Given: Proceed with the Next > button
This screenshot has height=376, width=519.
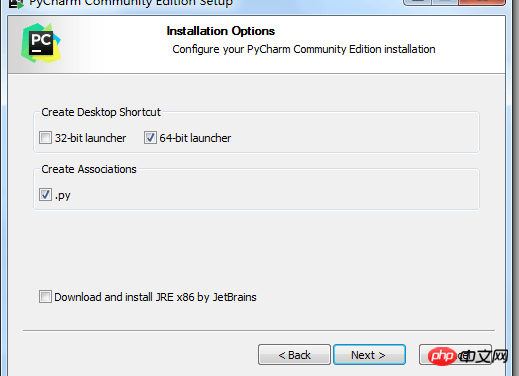Looking at the screenshot, I should pos(369,355).
